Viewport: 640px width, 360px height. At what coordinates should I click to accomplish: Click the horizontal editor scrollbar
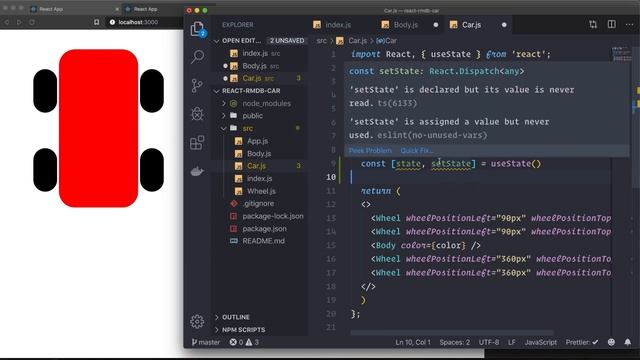click(452, 333)
